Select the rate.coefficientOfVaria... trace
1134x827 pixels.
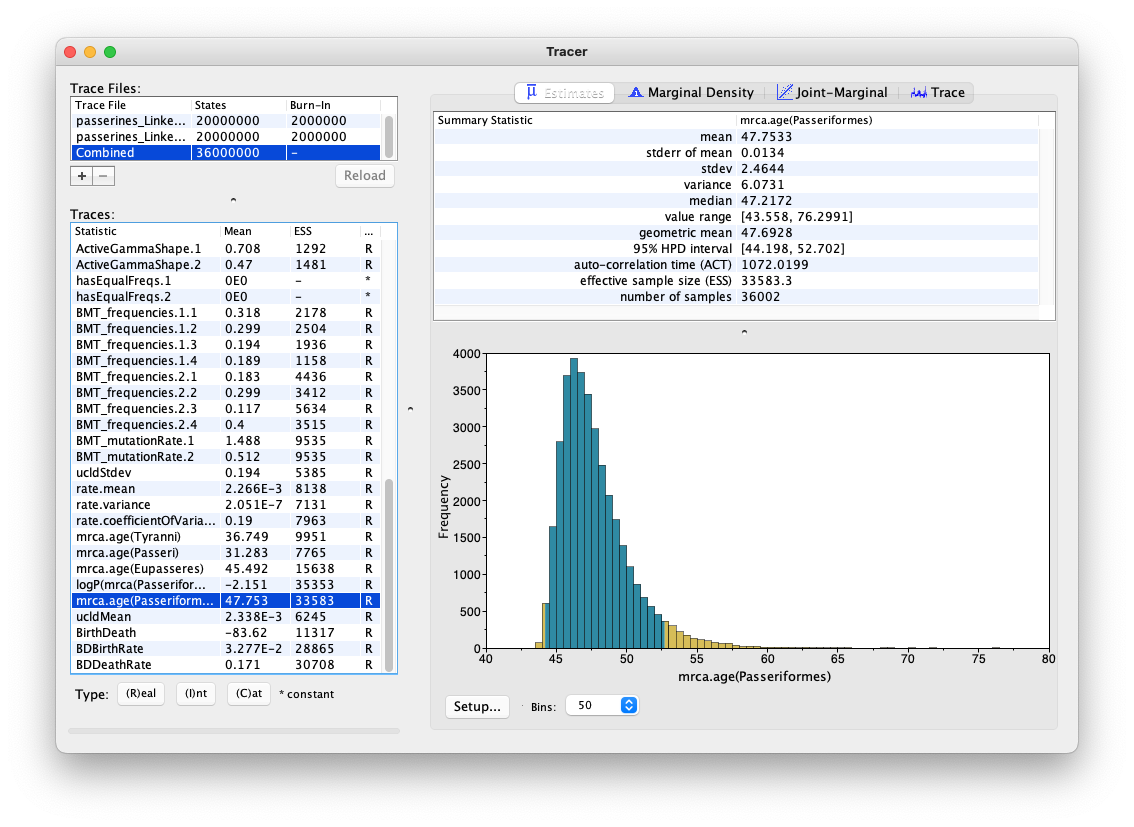pyautogui.click(x=226, y=520)
